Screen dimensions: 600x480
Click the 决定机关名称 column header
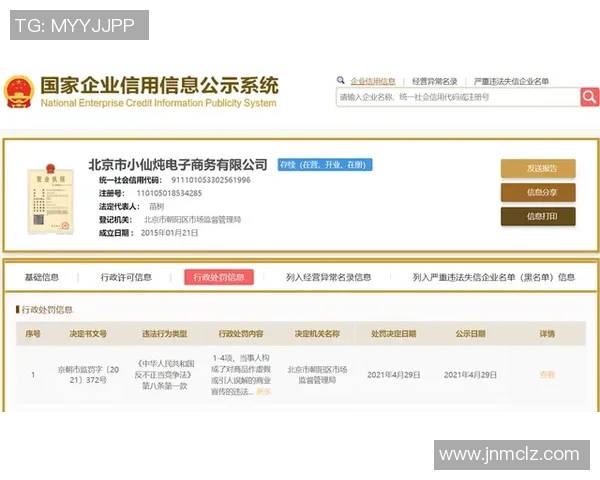click(317, 334)
